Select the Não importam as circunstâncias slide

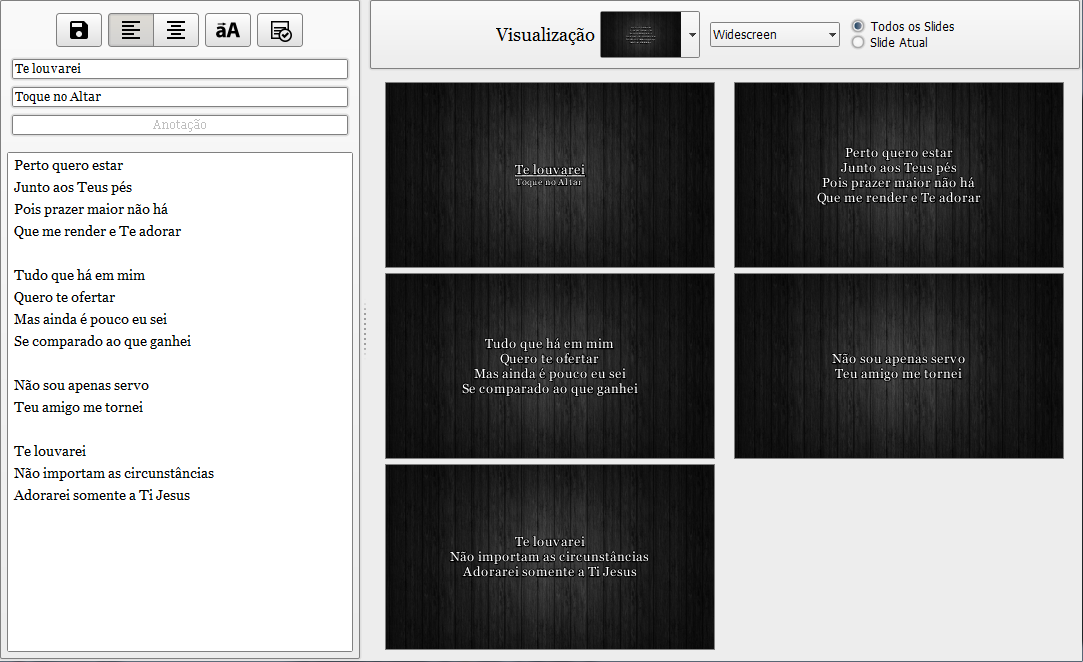coord(550,557)
